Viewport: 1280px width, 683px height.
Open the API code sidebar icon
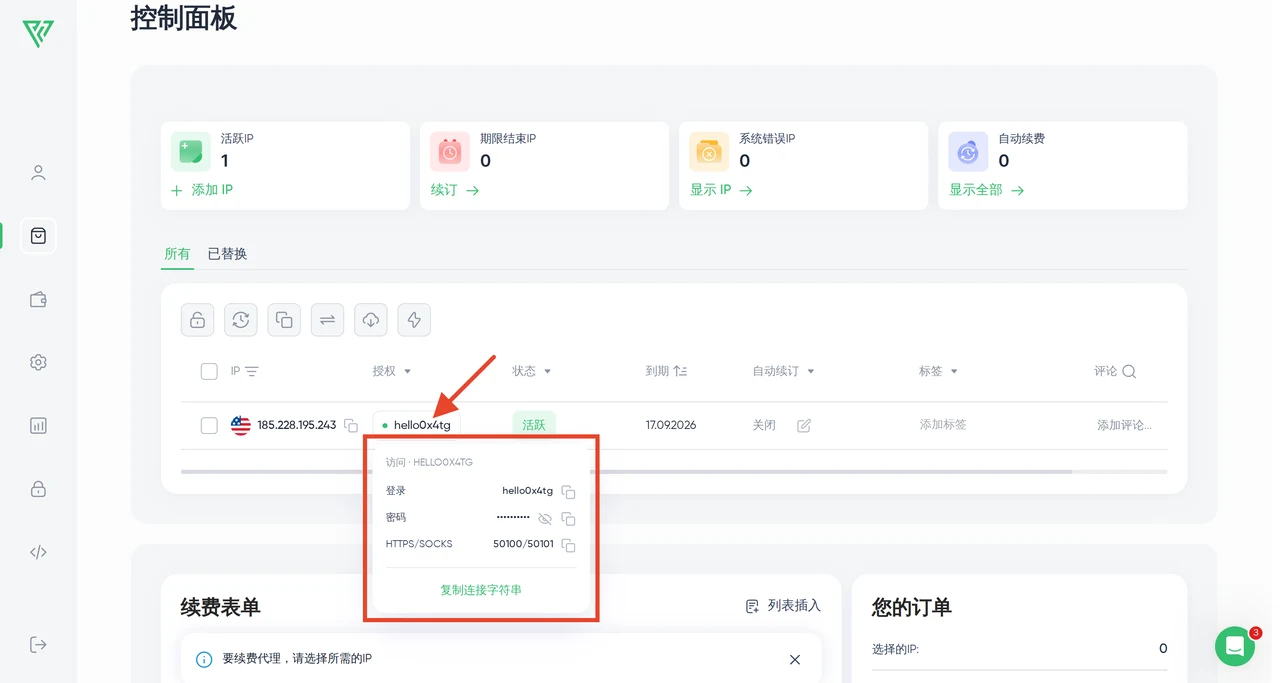pyautogui.click(x=38, y=552)
